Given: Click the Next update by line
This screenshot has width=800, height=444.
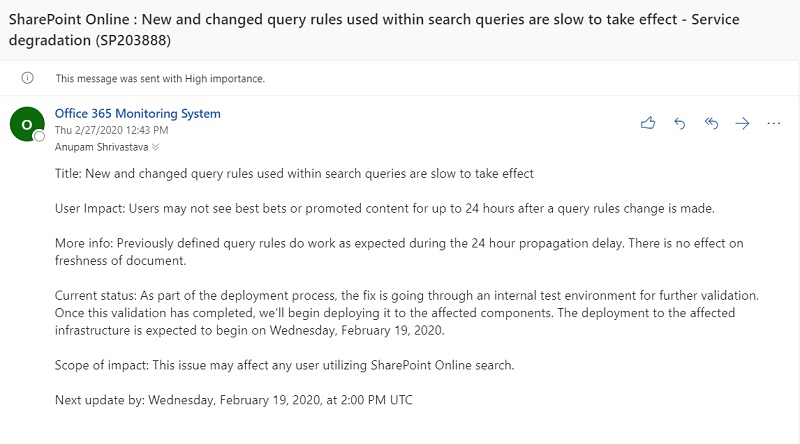Looking at the screenshot, I should [233, 400].
